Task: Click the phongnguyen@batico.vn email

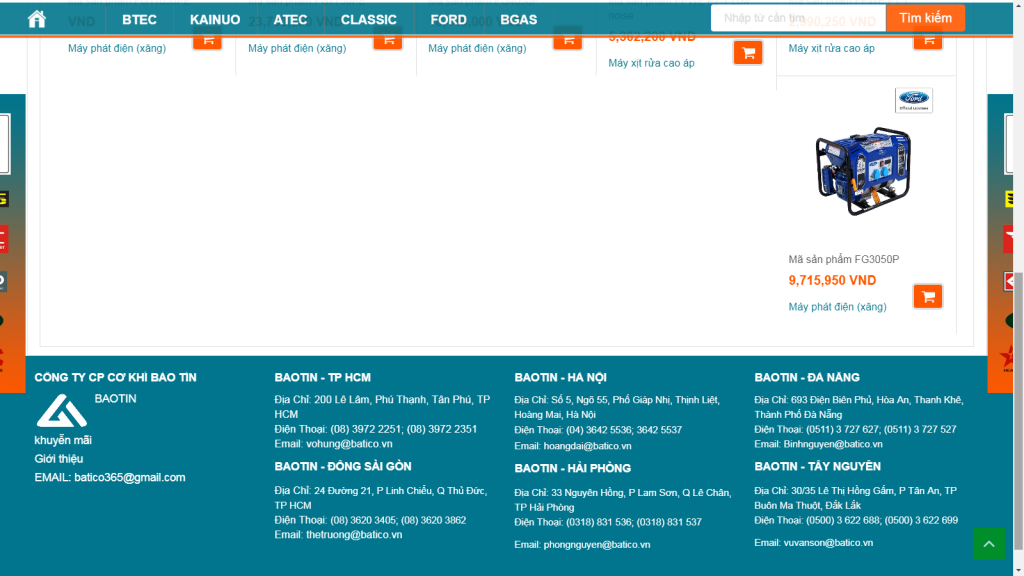Action: click(597, 545)
